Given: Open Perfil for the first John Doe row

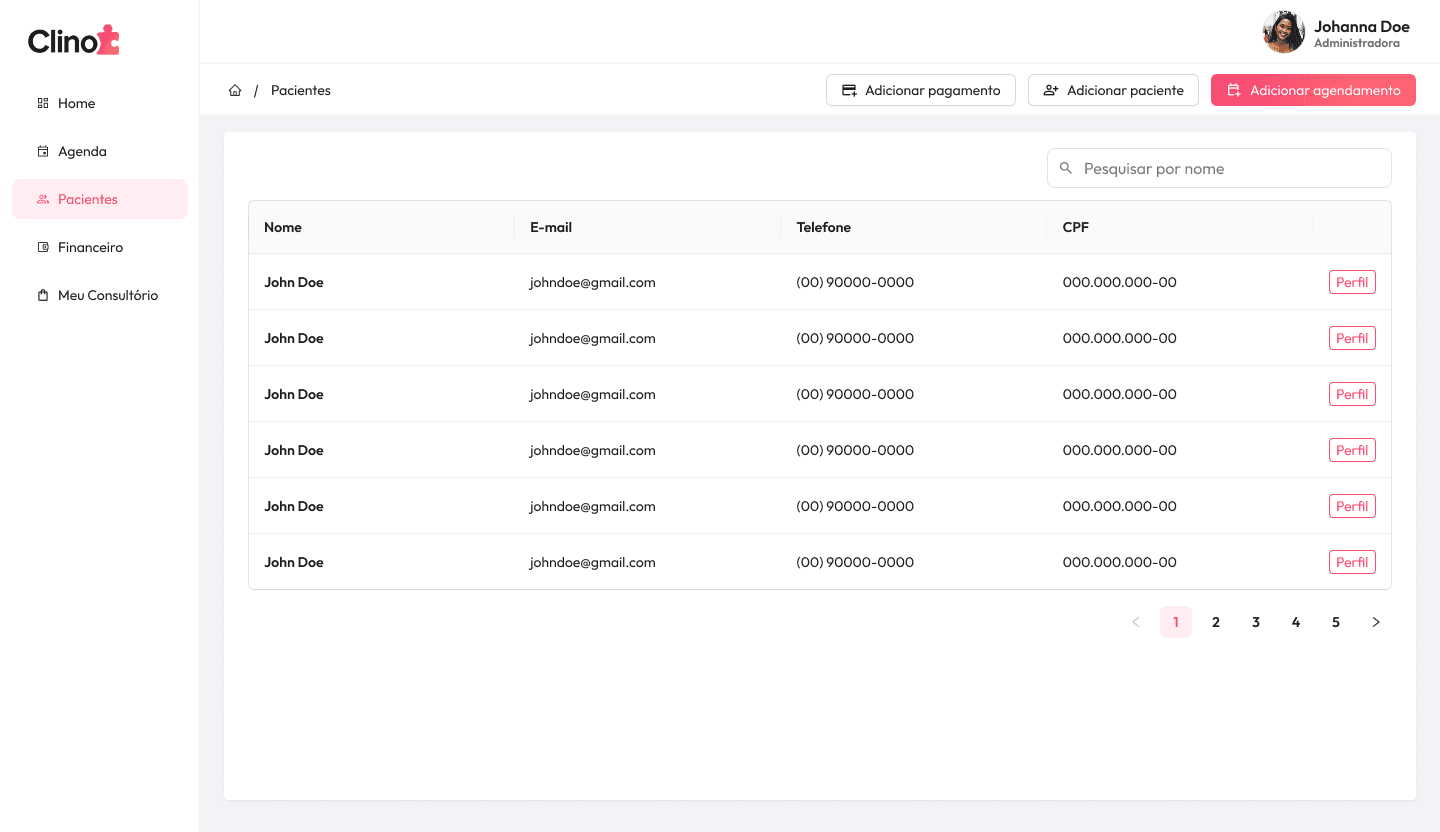Looking at the screenshot, I should pyautogui.click(x=1352, y=282).
